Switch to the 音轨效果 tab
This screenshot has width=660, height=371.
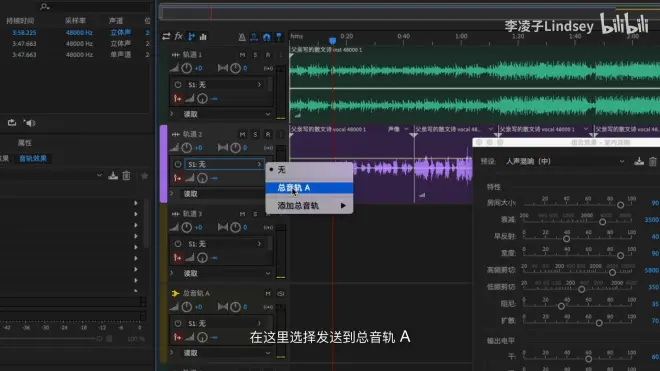coord(33,158)
